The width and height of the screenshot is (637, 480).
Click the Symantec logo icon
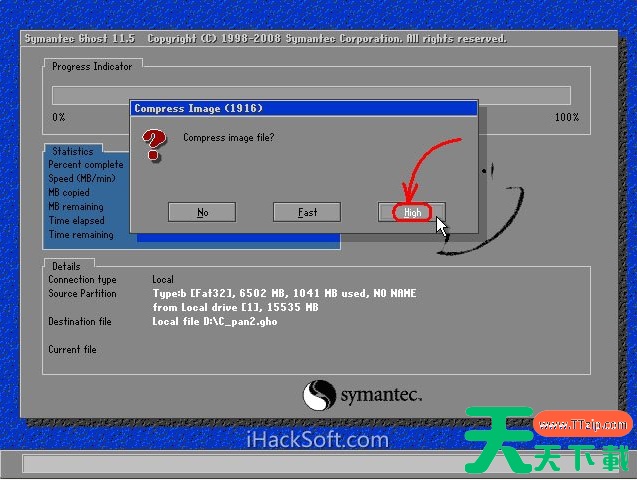click(x=319, y=395)
